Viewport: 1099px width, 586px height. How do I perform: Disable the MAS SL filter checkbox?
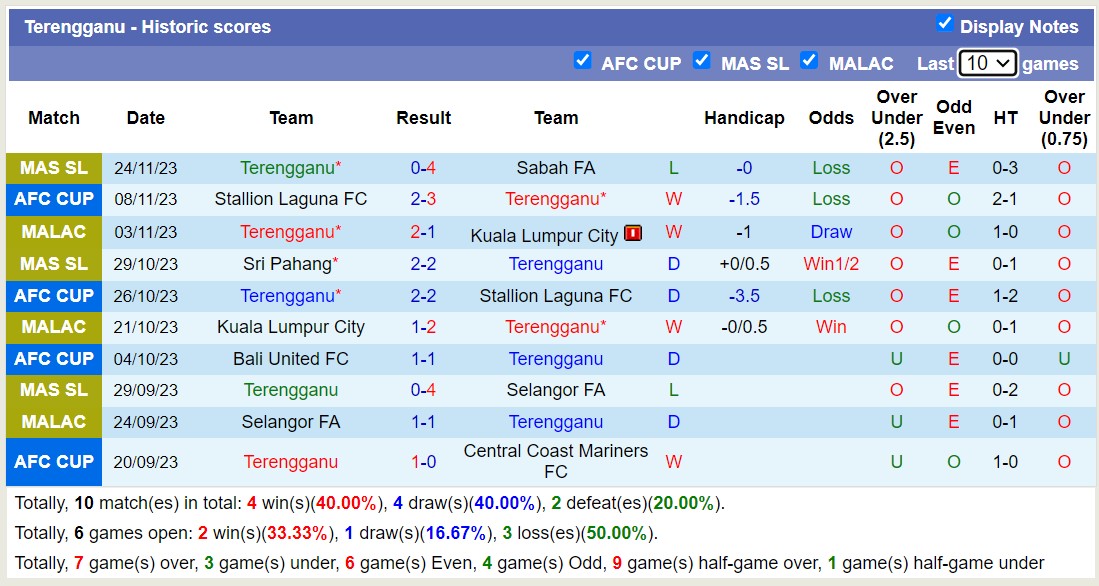pyautogui.click(x=702, y=61)
